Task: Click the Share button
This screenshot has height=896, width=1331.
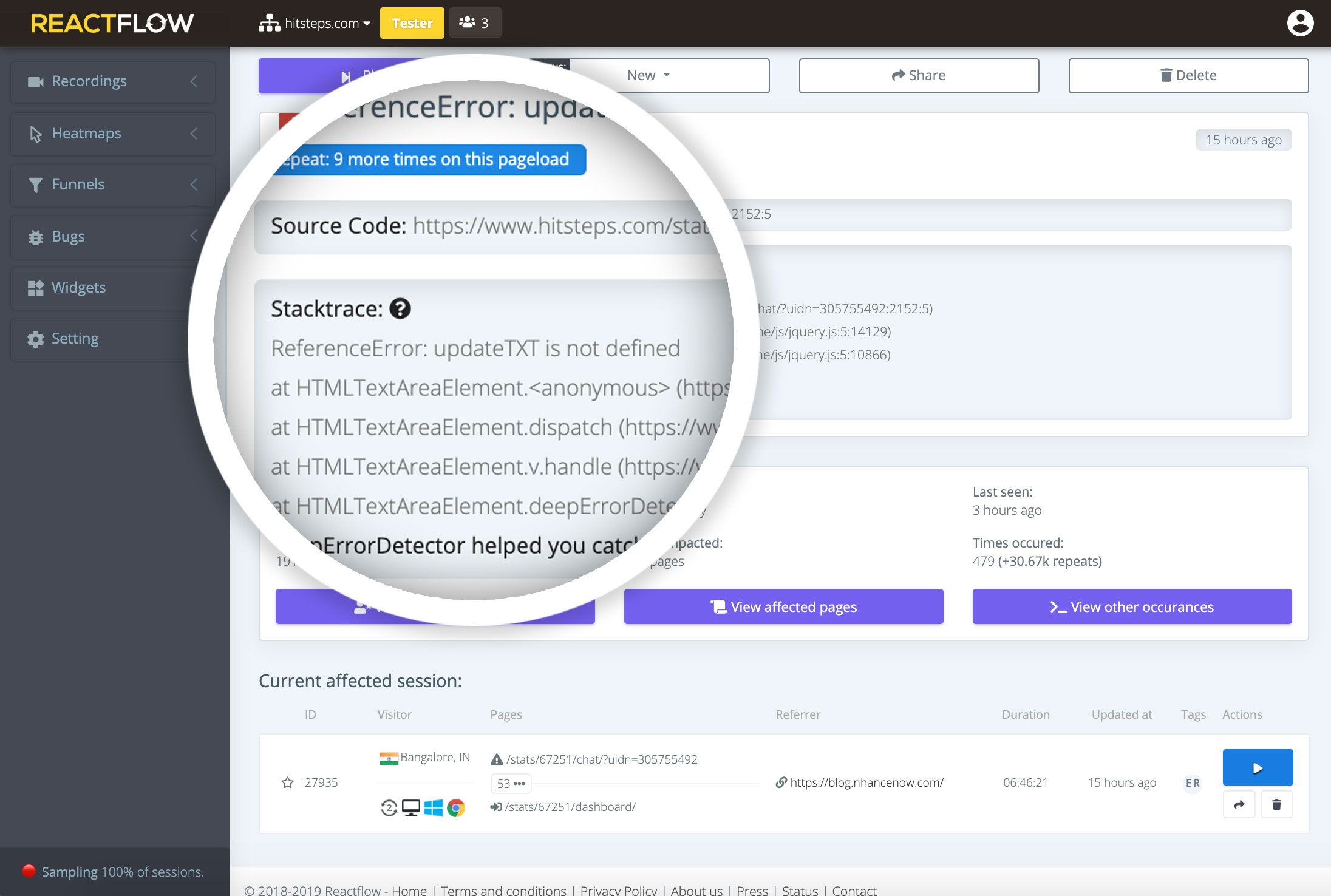Action: point(919,75)
